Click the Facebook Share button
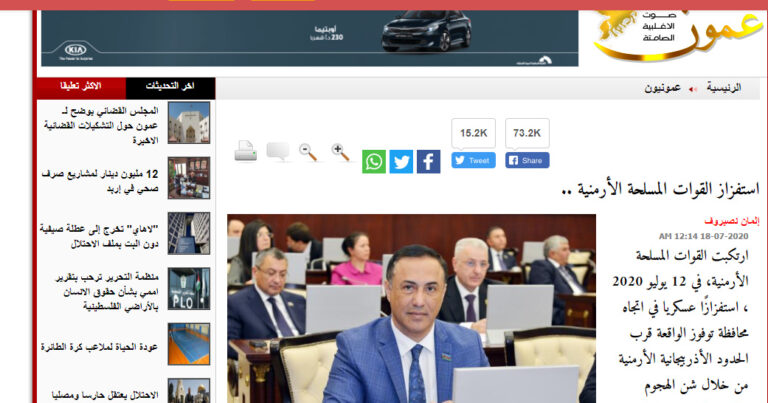Viewport: 768px width, 403px height. [527, 160]
